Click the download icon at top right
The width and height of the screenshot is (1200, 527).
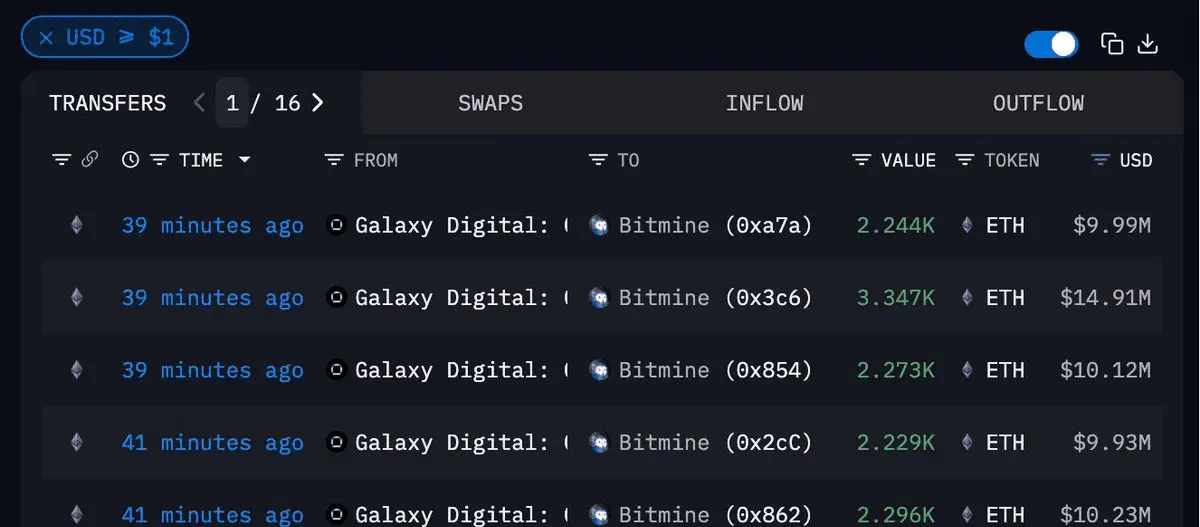point(1148,44)
